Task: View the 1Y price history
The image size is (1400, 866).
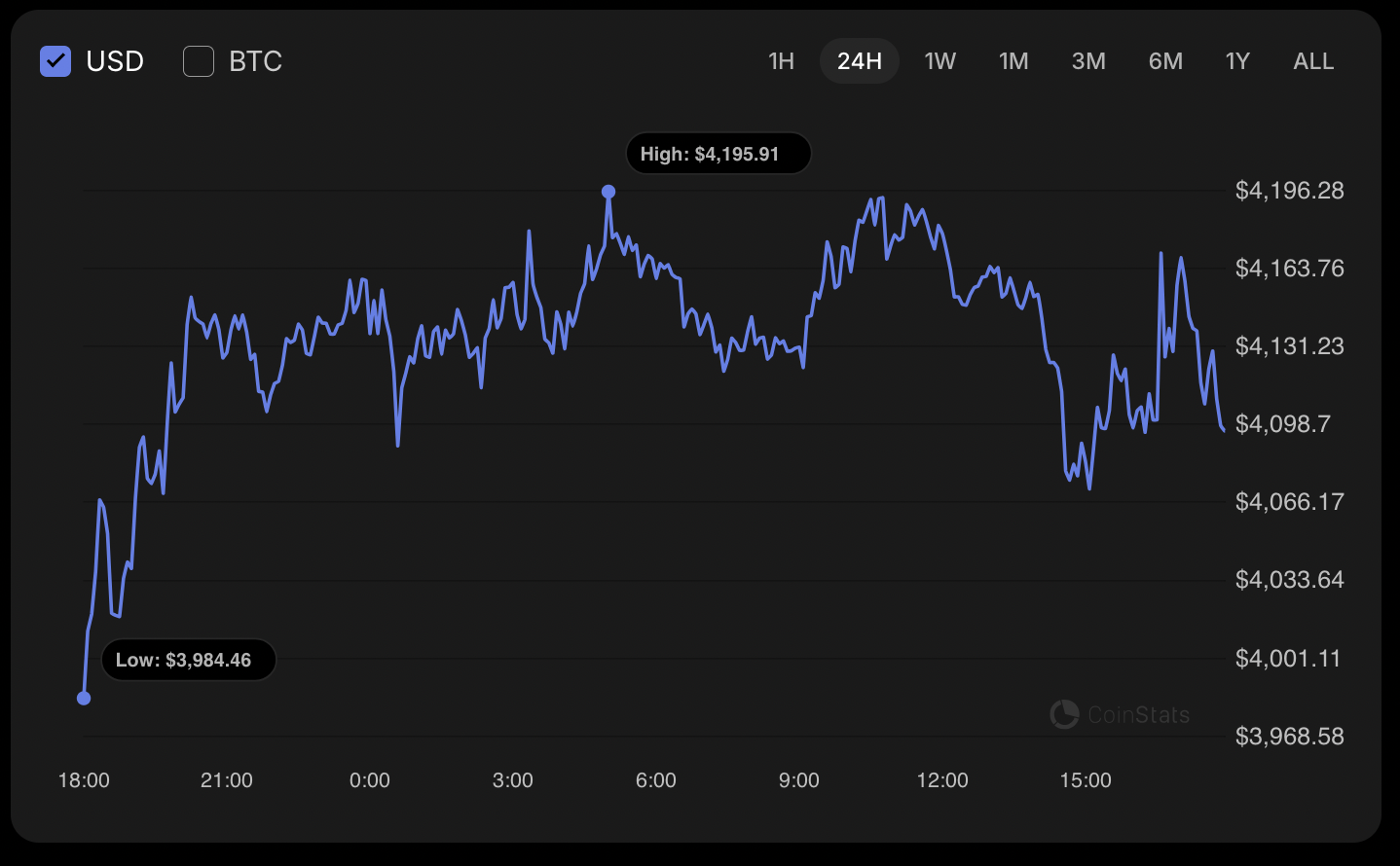Action: tap(1237, 61)
